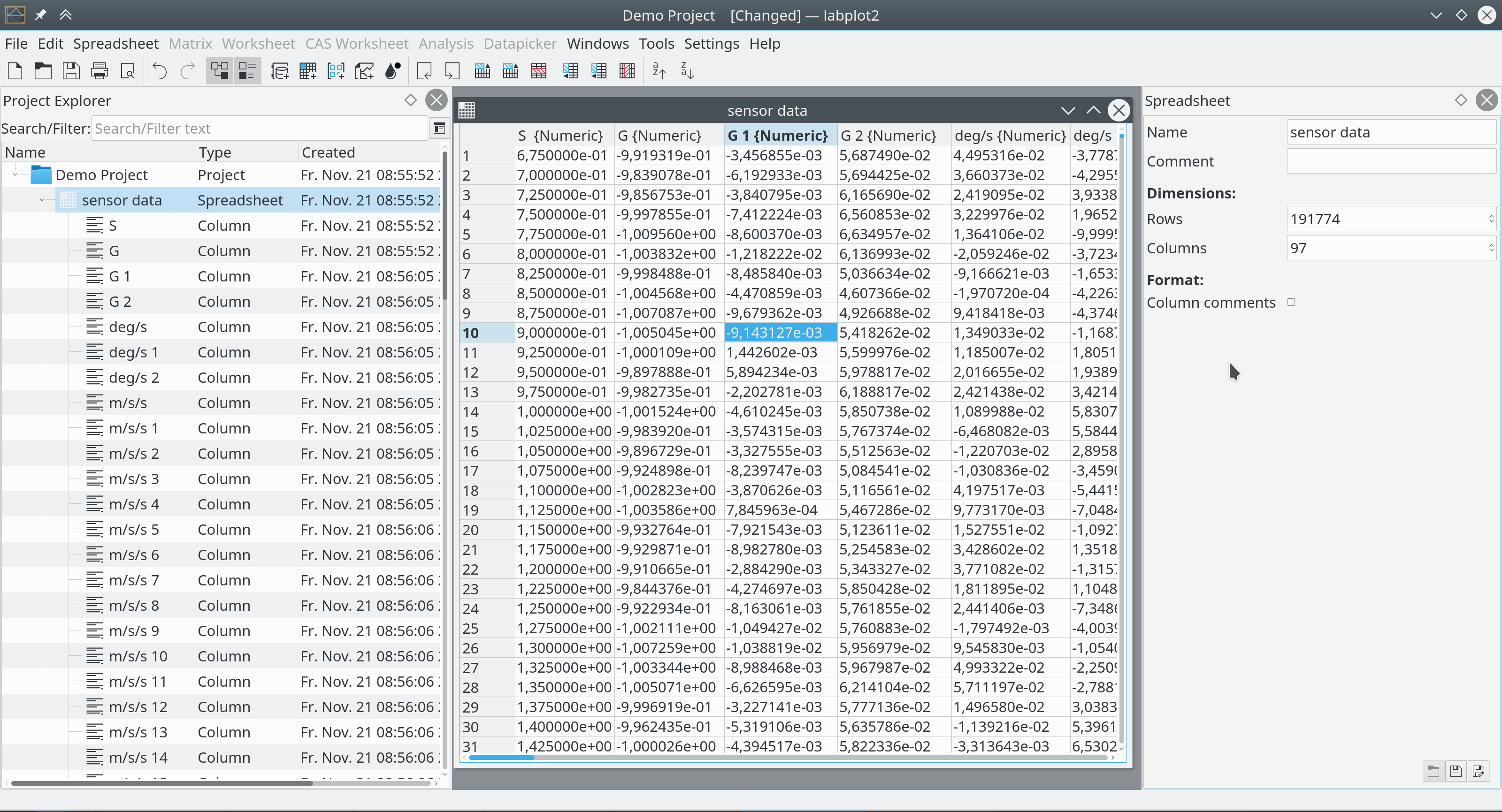Click the Undo arrow icon
Screen dimensions: 1502x812
tap(159, 71)
